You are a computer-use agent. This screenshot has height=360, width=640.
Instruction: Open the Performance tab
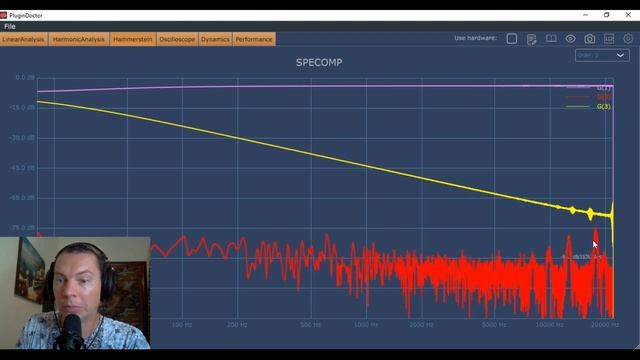[x=254, y=39]
